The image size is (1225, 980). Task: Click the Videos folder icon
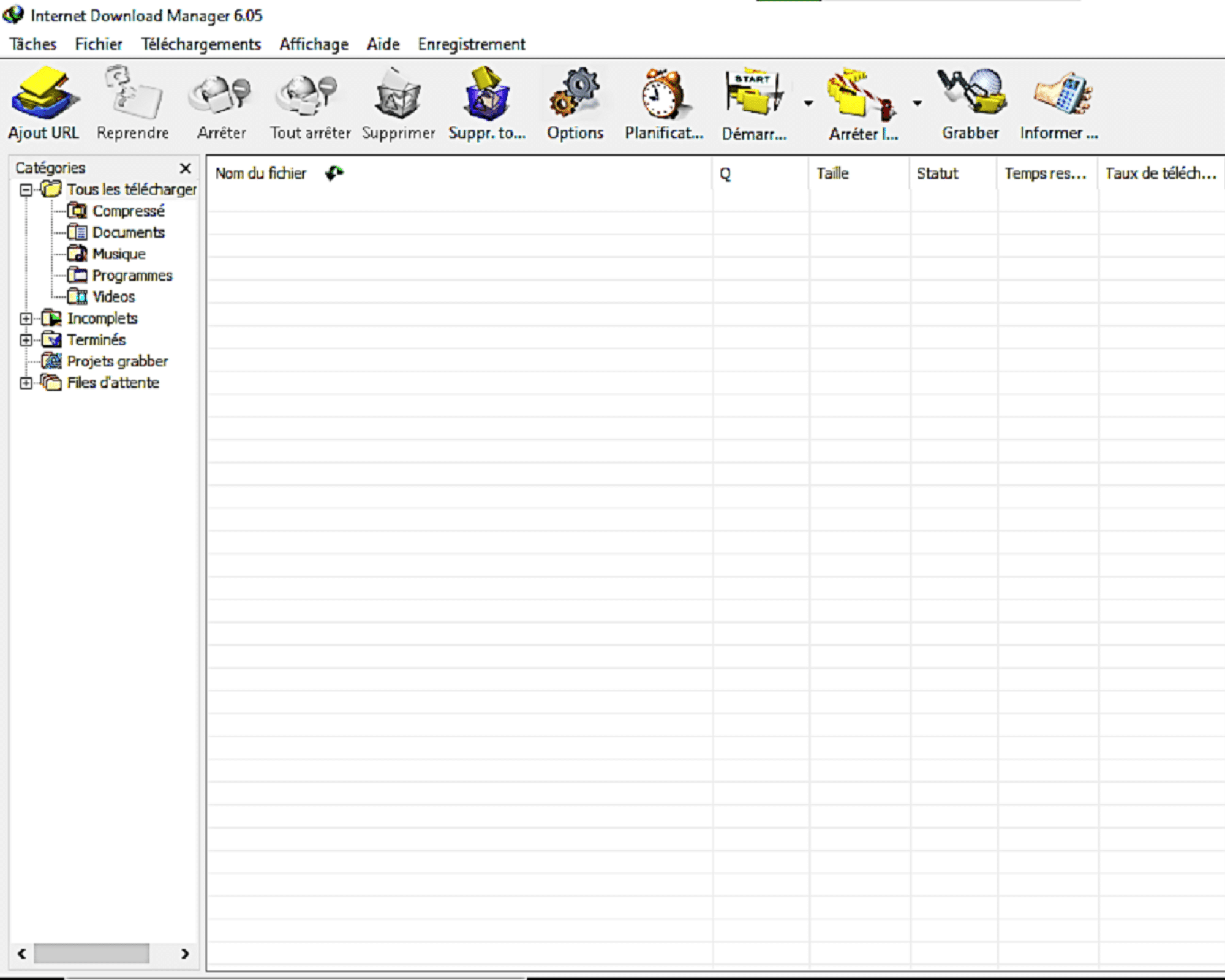pos(77,296)
